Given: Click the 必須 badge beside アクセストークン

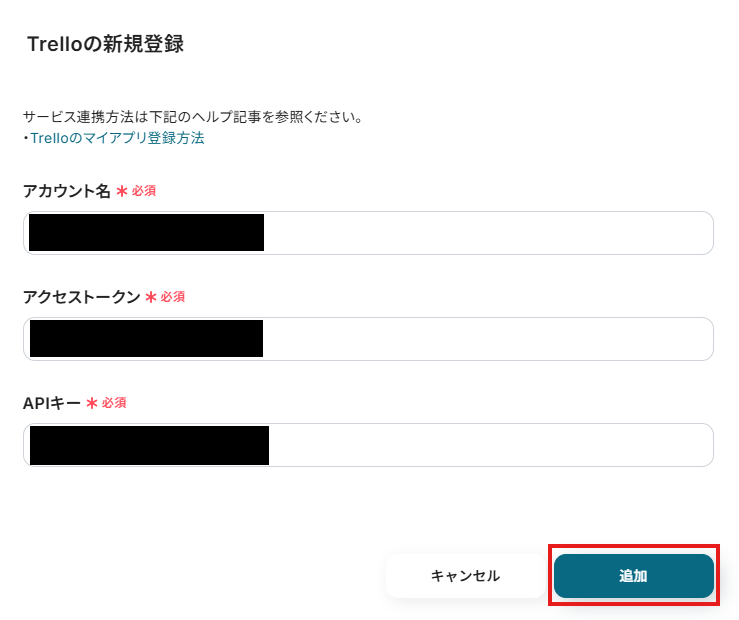Looking at the screenshot, I should coord(173,296).
